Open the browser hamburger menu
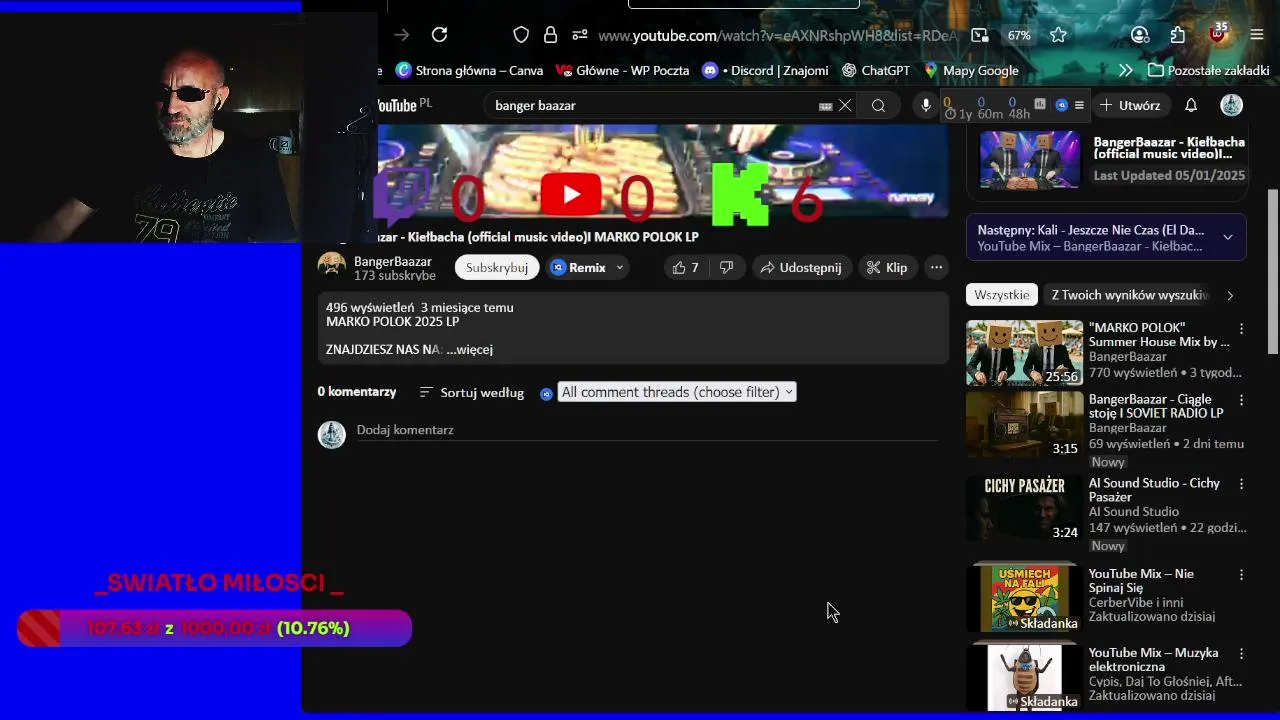 (x=1257, y=35)
